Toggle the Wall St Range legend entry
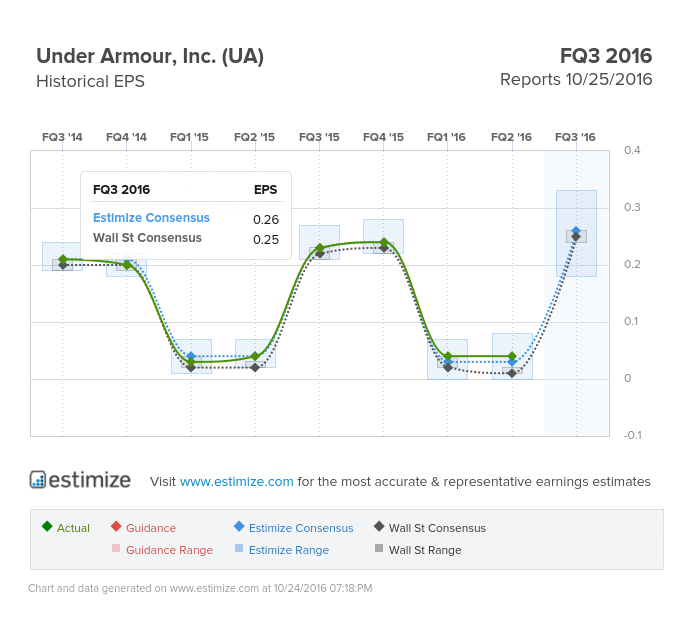The image size is (685, 620). (x=418, y=550)
